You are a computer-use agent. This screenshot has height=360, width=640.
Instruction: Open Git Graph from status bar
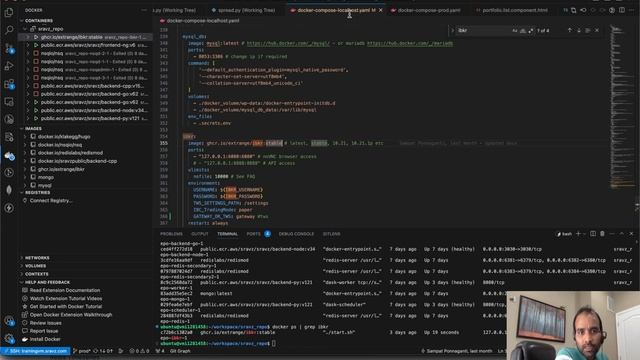point(180,351)
